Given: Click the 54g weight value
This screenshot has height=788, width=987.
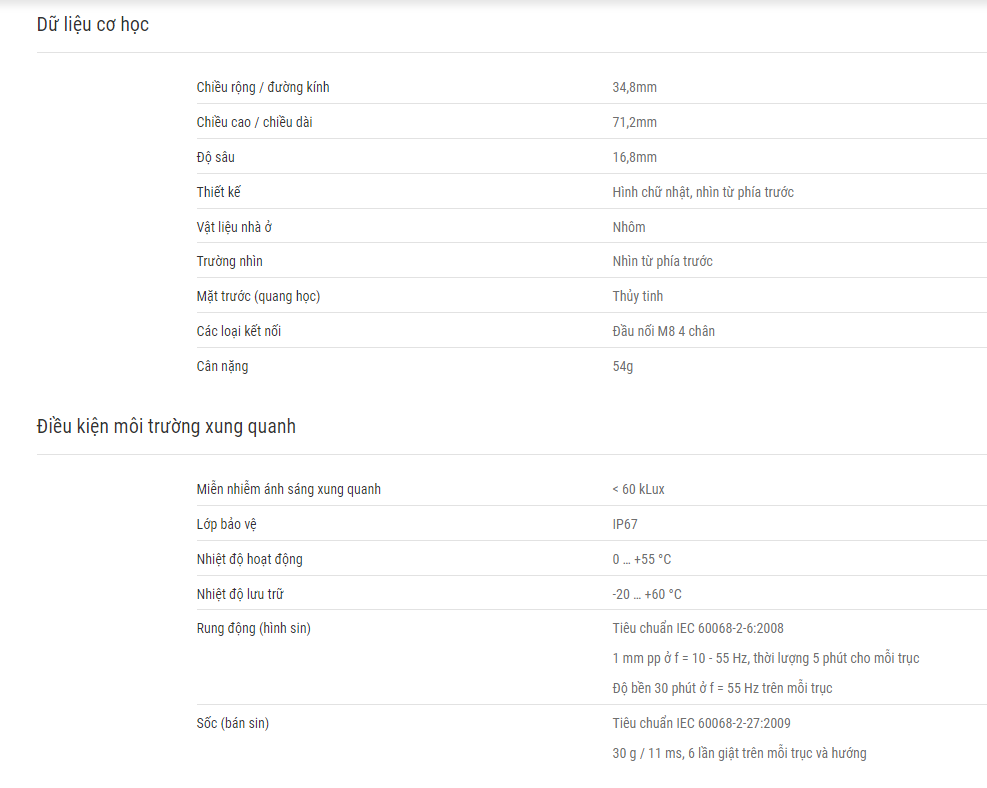Looking at the screenshot, I should pyautogui.click(x=623, y=366).
